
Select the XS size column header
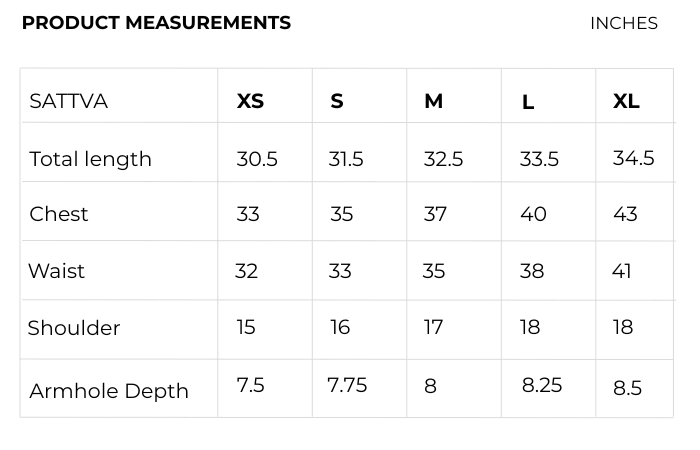tap(250, 101)
